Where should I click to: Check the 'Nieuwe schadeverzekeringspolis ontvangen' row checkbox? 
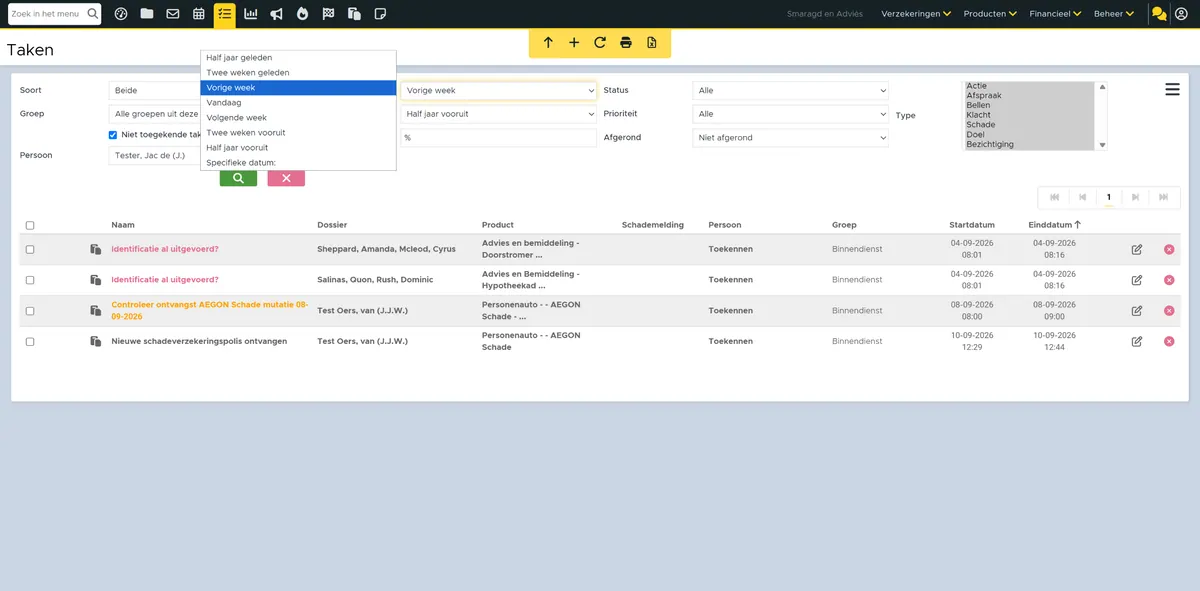[x=30, y=342]
